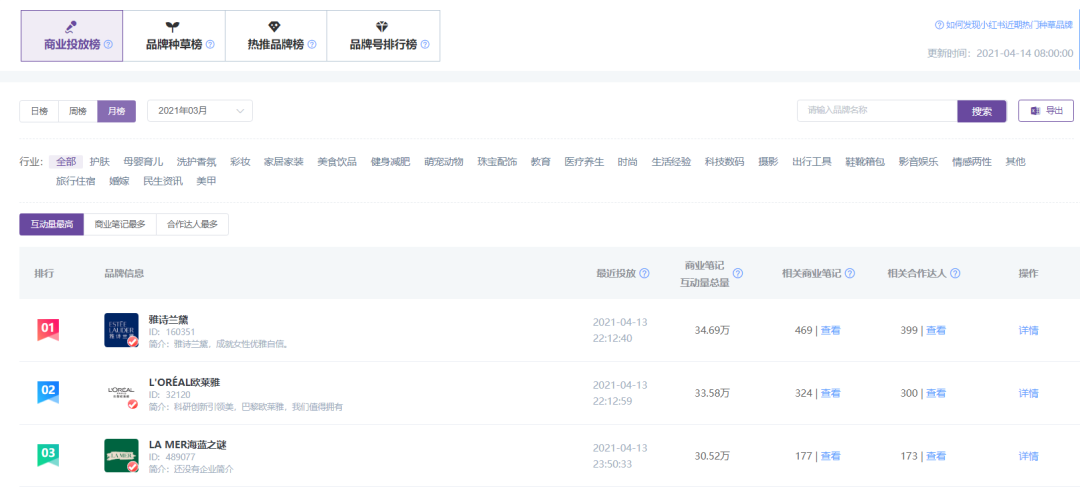Click diamond icon on 热推品牌榜 tab
This screenshot has height=489, width=1080.
275,26
